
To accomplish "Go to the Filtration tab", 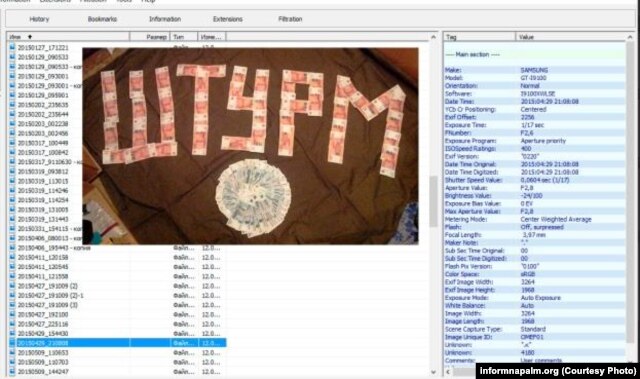I will [290, 19].
